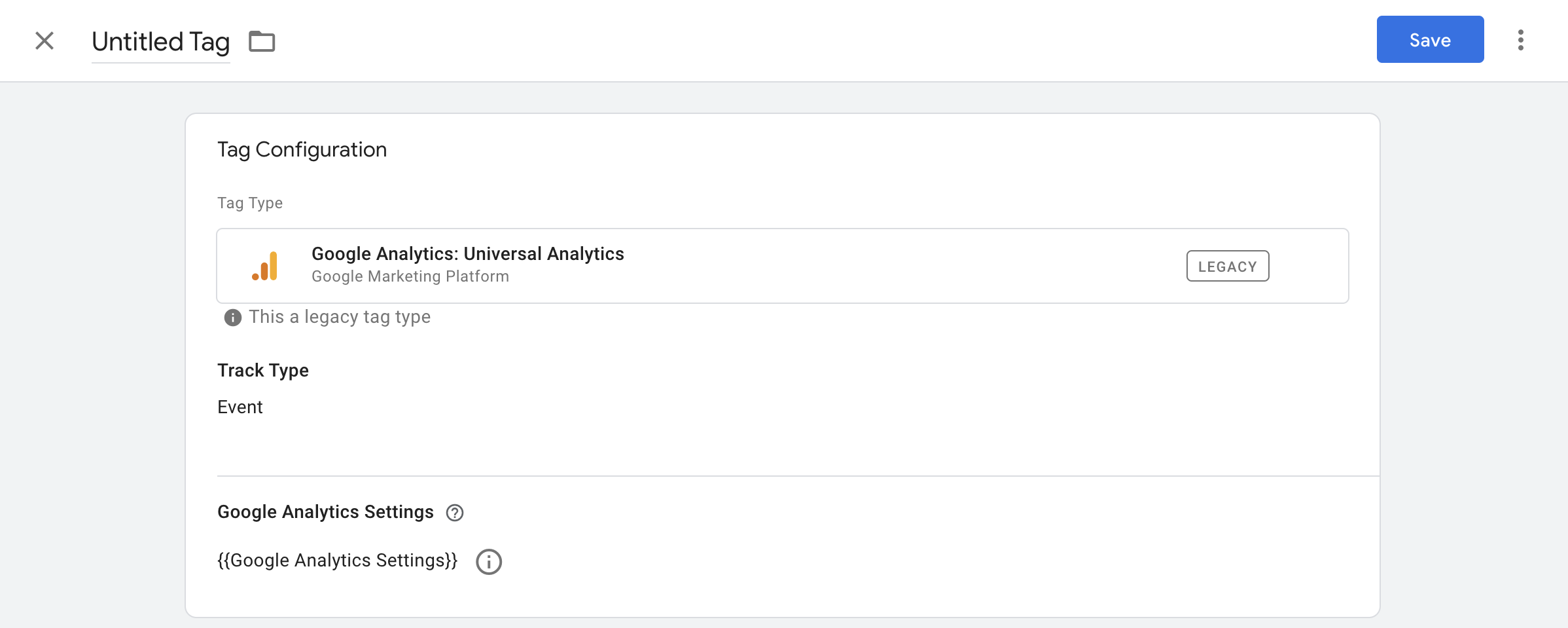Screen dimensions: 1568x628
Task: Select Google Analytics: Universal Analytics tag type
Action: click(x=467, y=254)
